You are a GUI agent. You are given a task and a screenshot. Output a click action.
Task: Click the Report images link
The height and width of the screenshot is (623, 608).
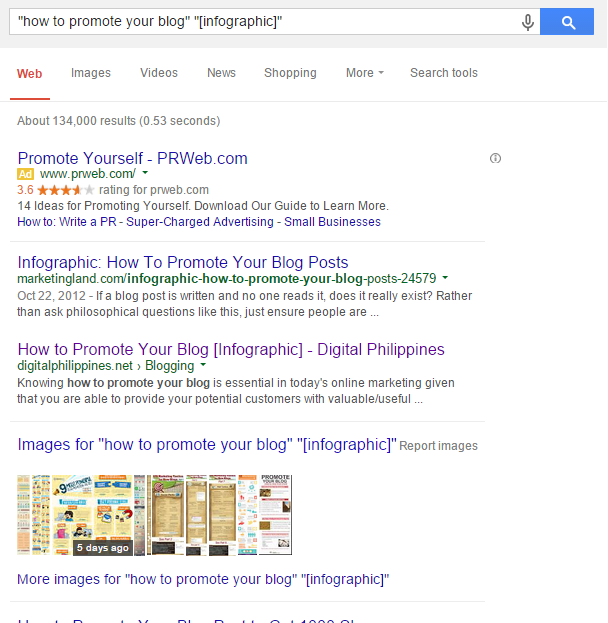(x=438, y=446)
